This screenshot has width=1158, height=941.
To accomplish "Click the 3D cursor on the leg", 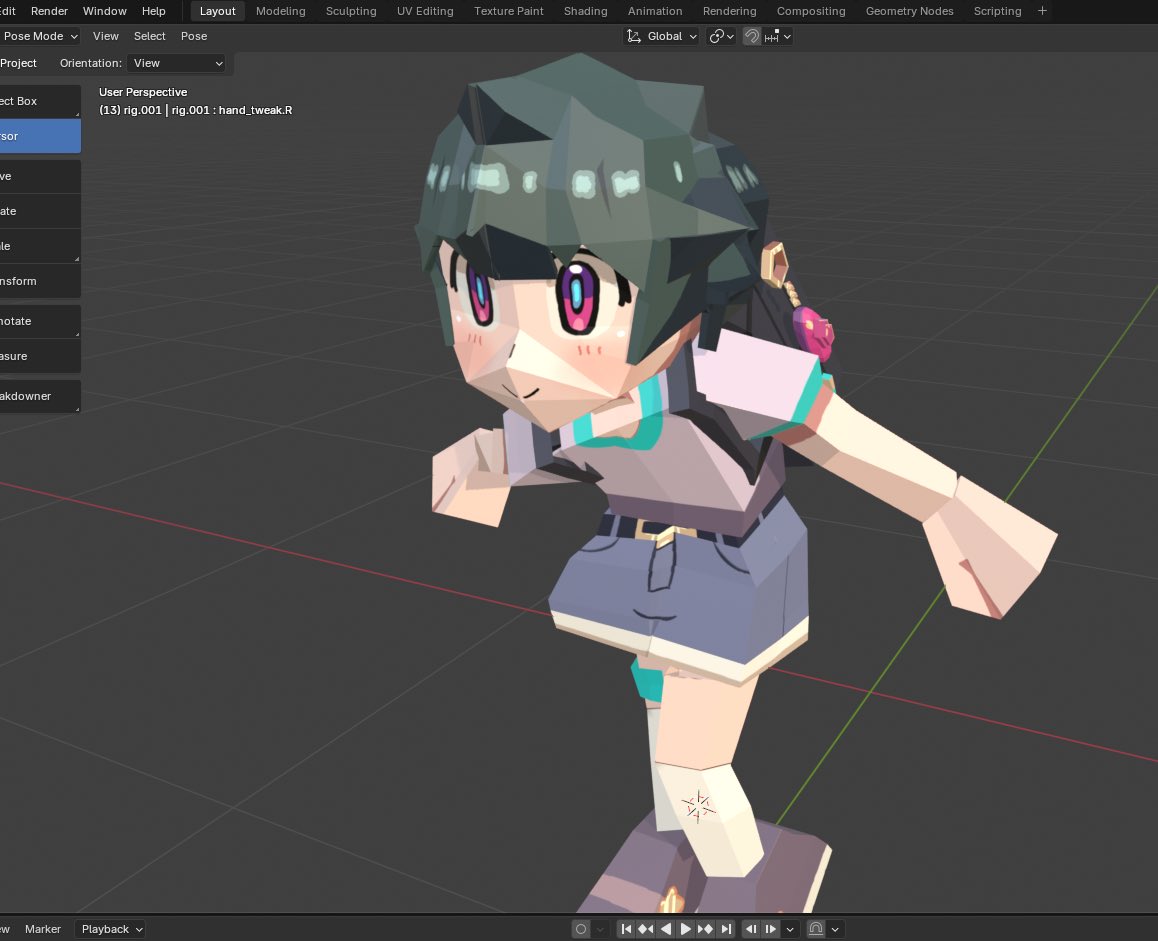I will (x=698, y=807).
